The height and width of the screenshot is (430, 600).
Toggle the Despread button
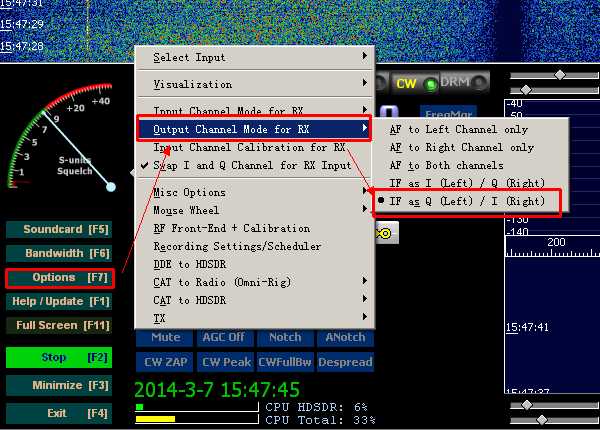(x=345, y=362)
